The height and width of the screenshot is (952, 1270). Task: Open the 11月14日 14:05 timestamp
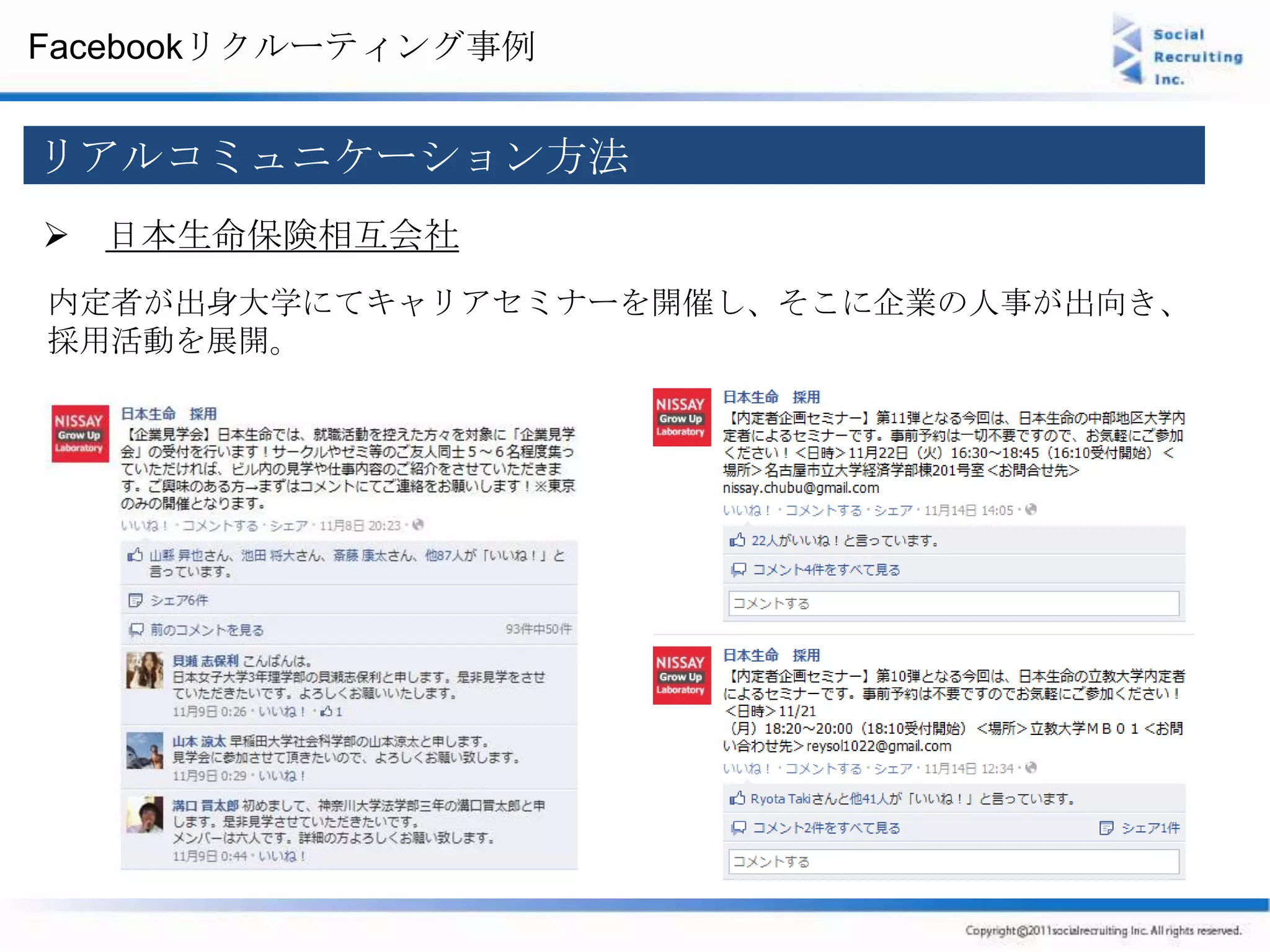point(969,510)
